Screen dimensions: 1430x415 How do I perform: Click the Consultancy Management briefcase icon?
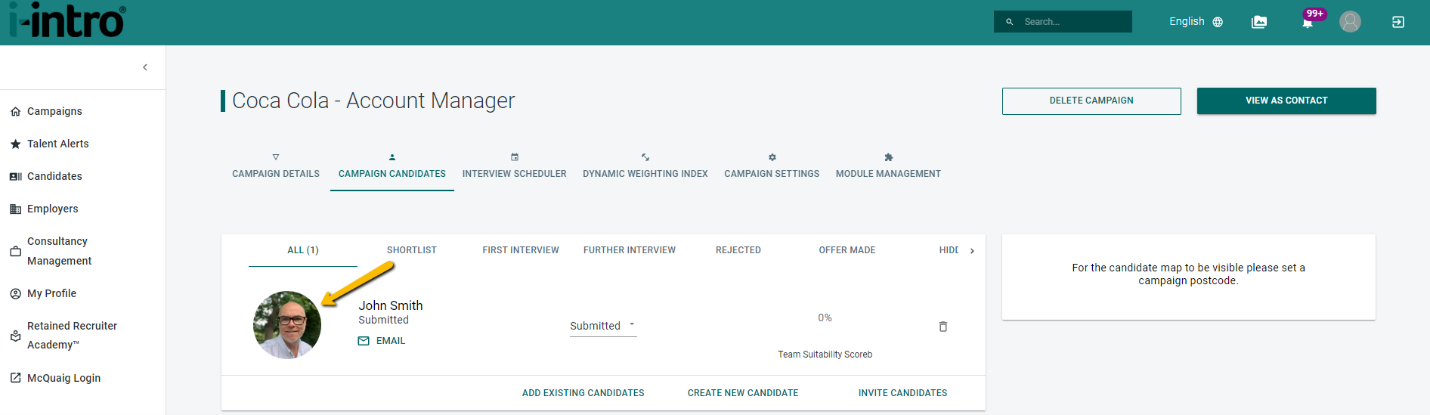pos(15,251)
